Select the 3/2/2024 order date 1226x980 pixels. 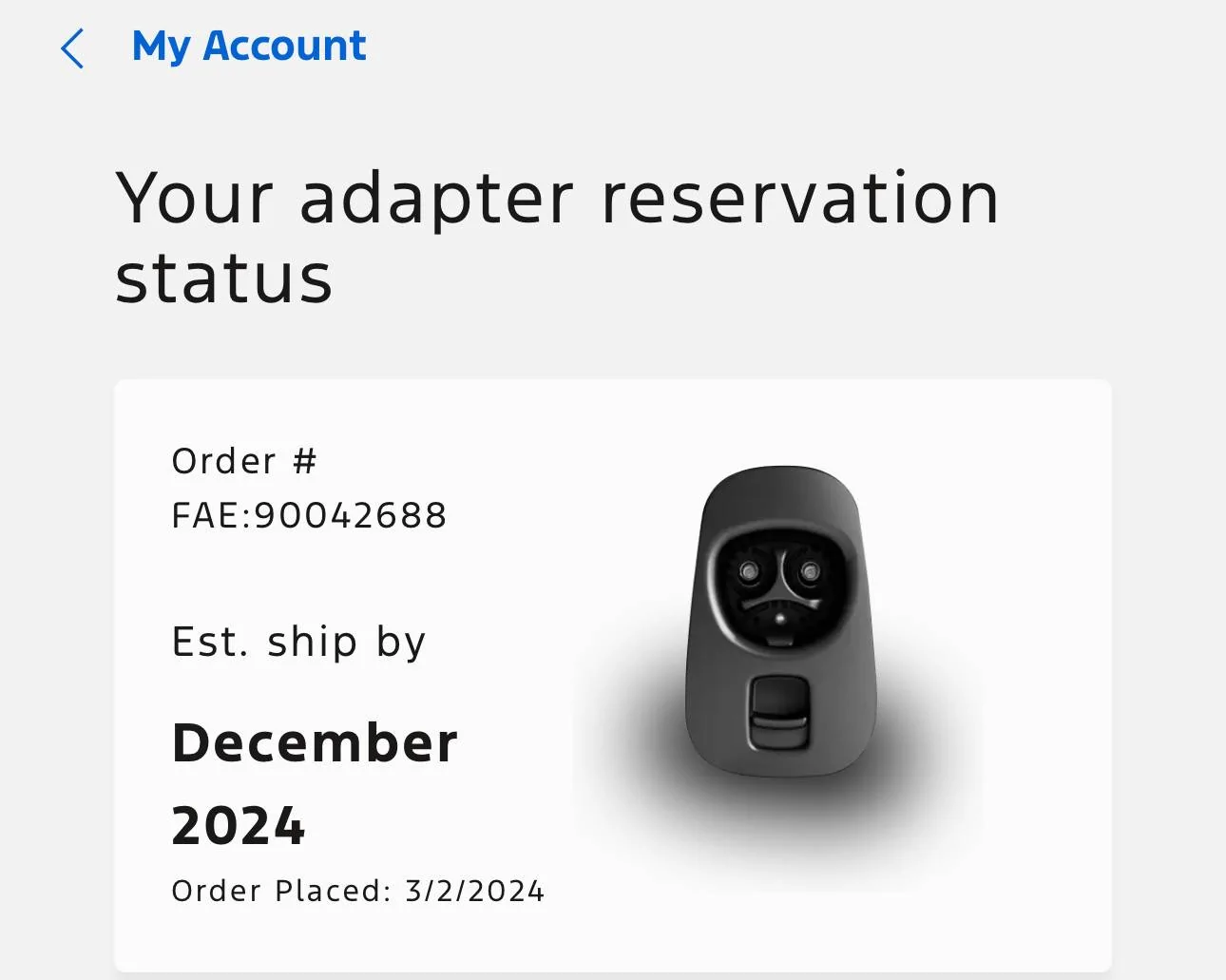click(474, 891)
